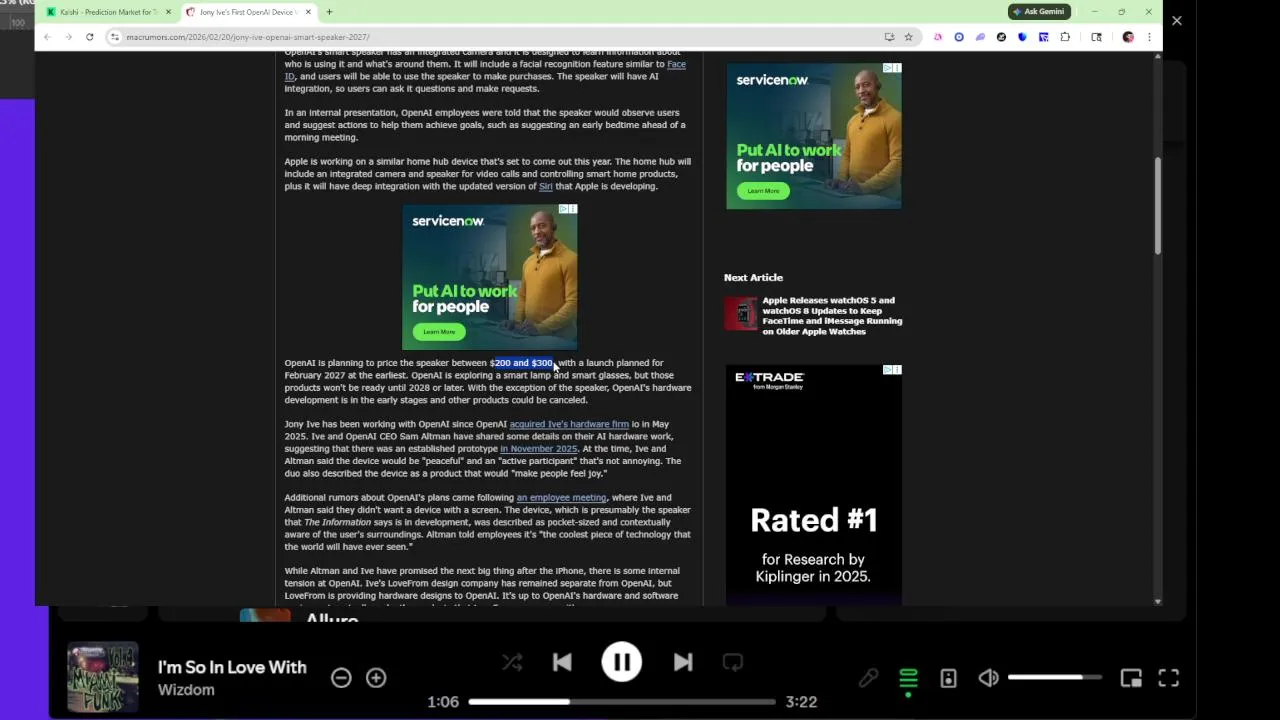Click the black round extension icon
This screenshot has width=1280, height=720.
click(x=1001, y=37)
